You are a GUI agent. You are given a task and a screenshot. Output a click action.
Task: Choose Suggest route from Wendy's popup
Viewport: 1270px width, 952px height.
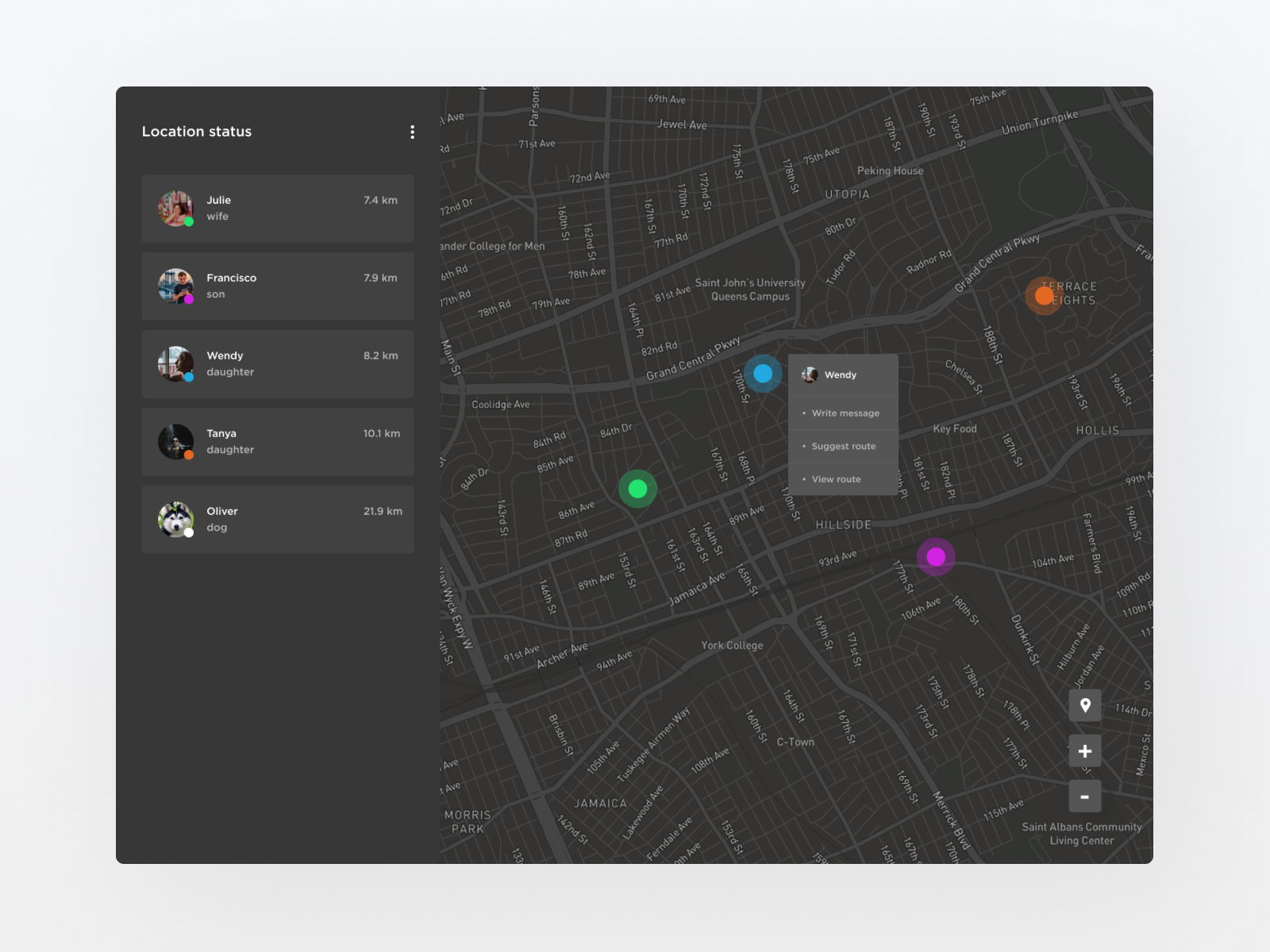tap(843, 446)
